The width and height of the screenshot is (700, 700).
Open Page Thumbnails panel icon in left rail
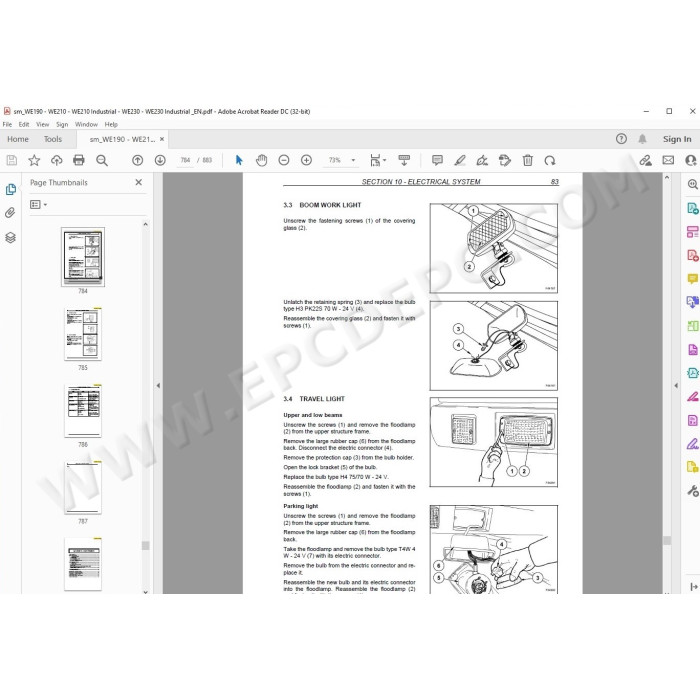(x=11, y=189)
